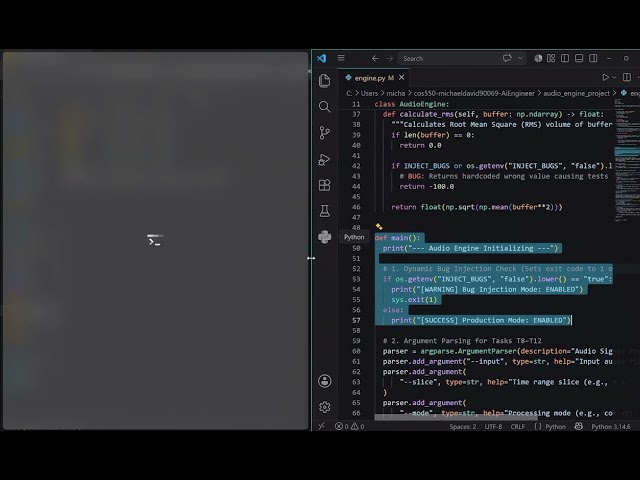Open errors and warnings count in status bar
This screenshot has height=480, width=640.
(x=349, y=426)
